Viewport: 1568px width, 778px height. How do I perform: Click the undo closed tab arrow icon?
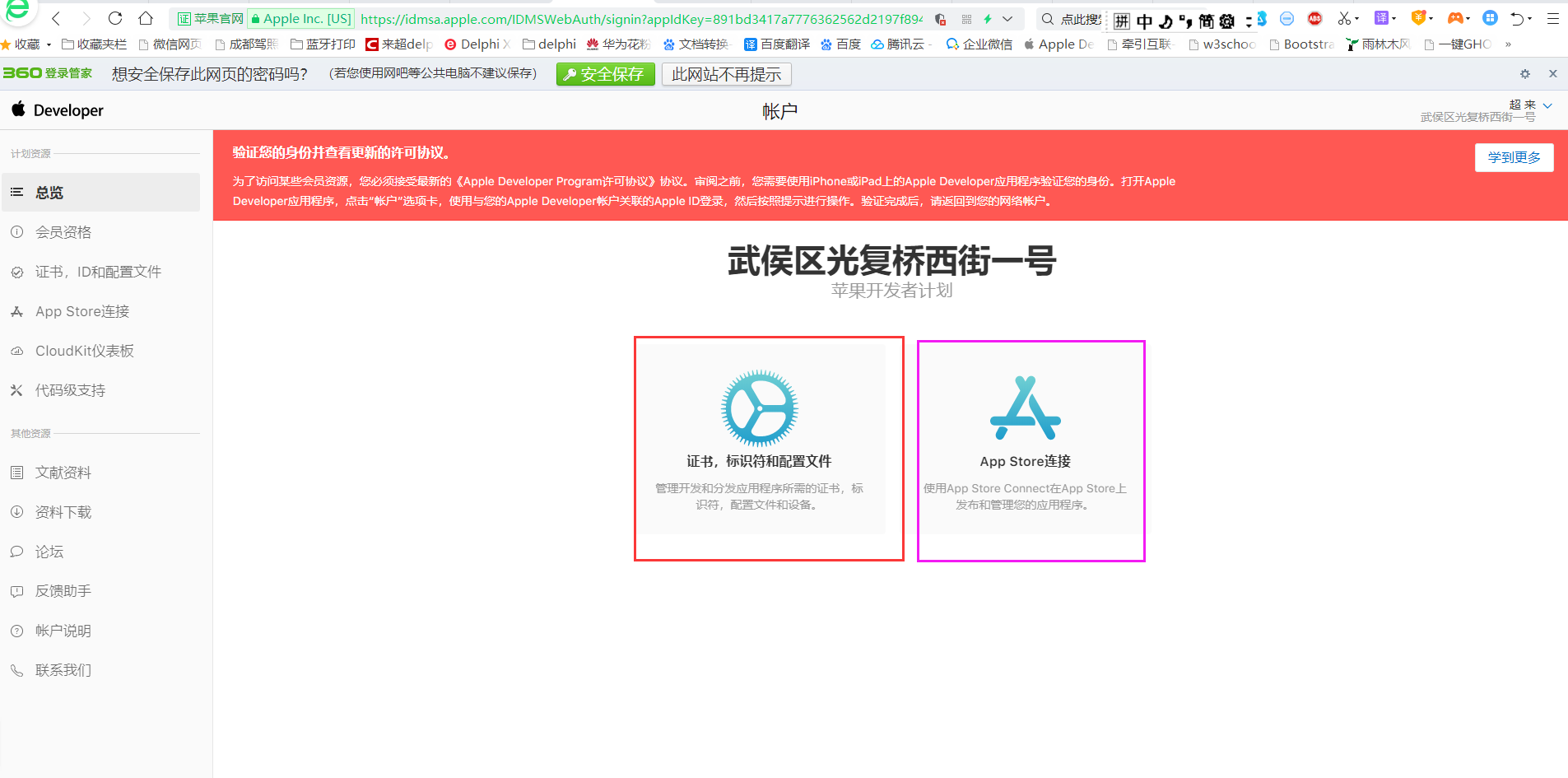[x=1517, y=19]
